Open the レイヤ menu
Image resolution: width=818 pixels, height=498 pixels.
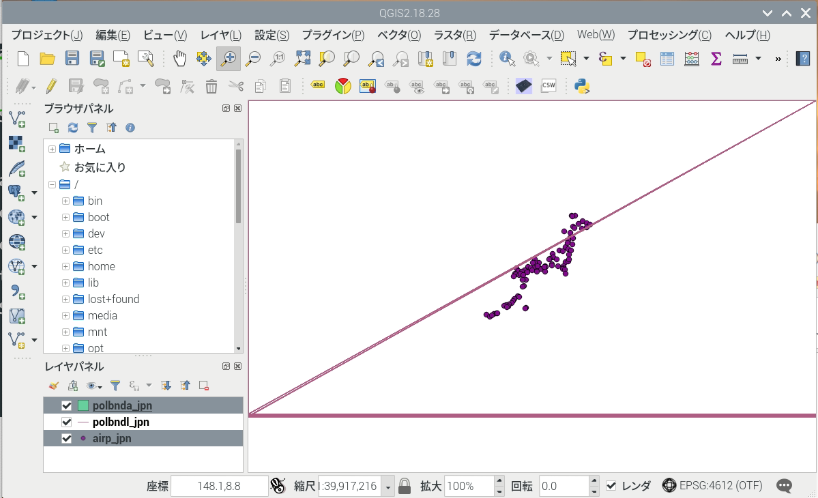point(221,35)
